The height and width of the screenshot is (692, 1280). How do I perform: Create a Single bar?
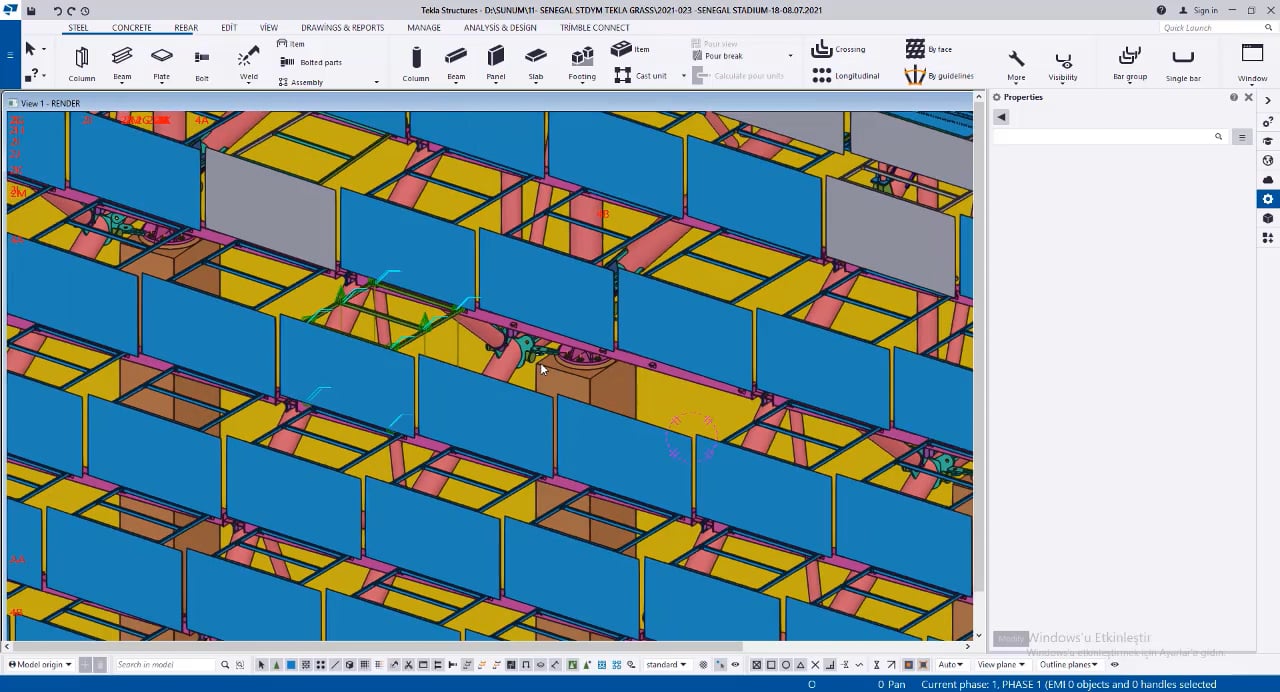tap(1183, 64)
